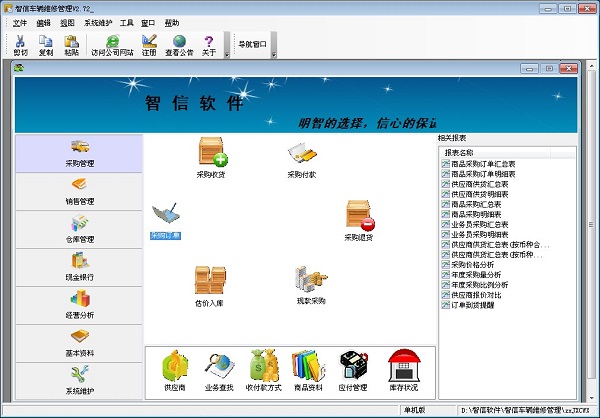Open 基本资料 module in sidebar
Image resolution: width=600 pixels, height=418 pixels.
tap(79, 343)
